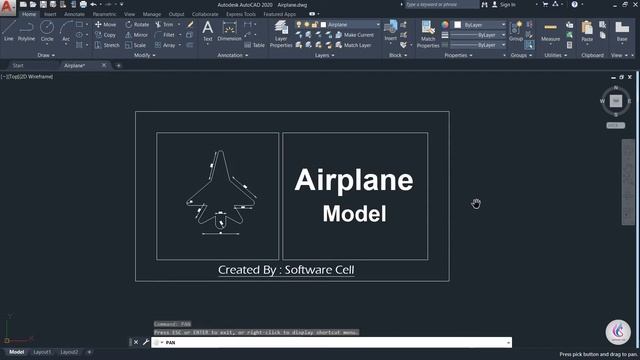
Task: Click the Trim tool
Action: point(164,24)
